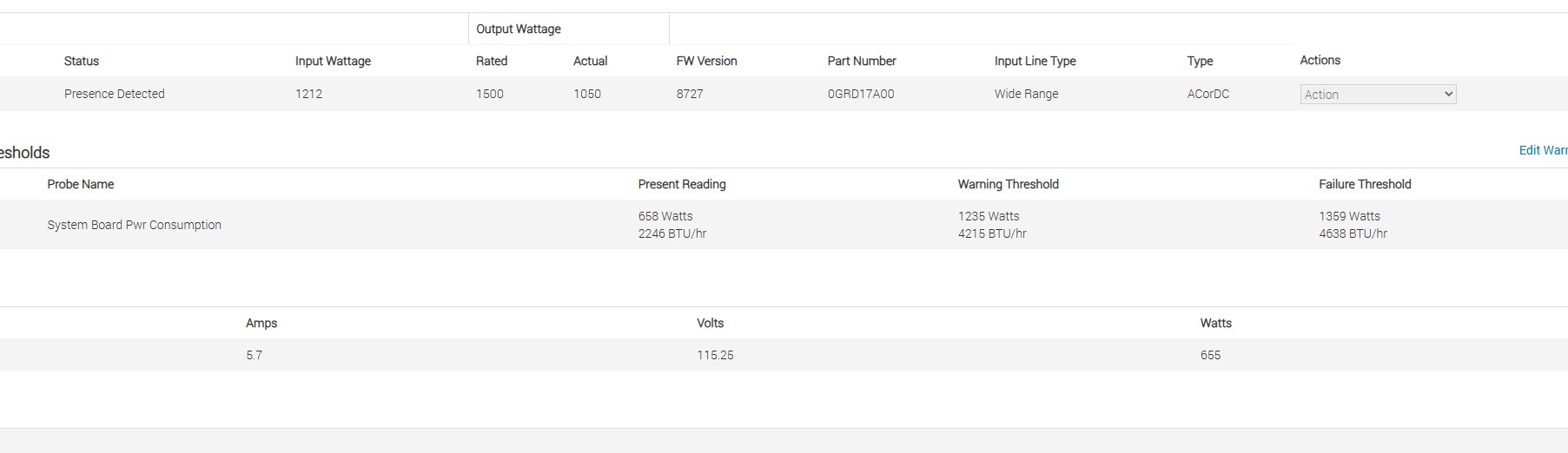Click the Volts column header
The width and height of the screenshot is (1568, 453).
710,323
